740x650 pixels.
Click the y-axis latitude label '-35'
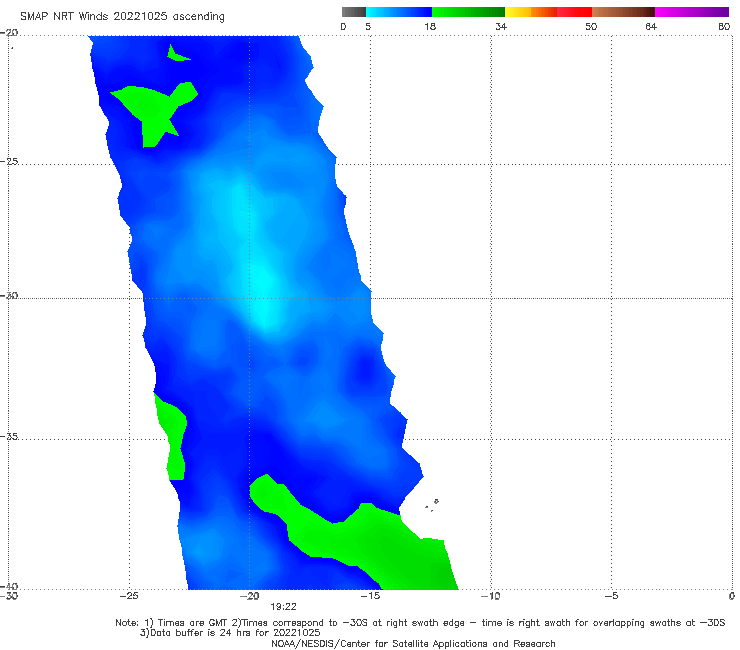tap(10, 436)
